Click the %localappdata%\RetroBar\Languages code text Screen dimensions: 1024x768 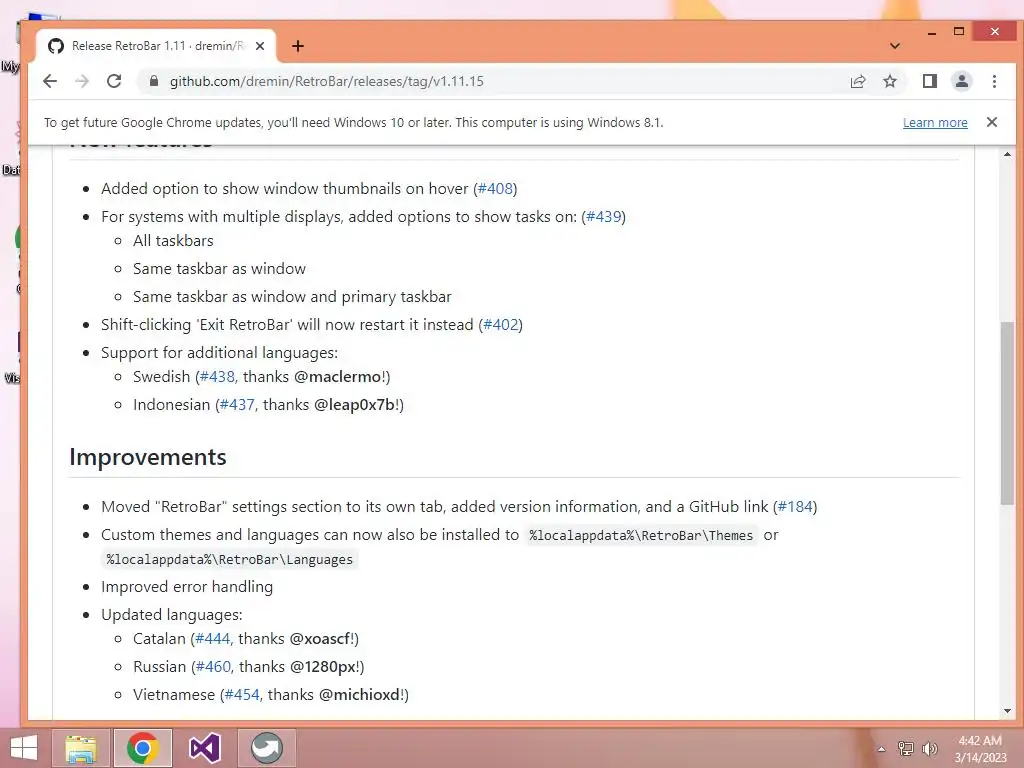(x=229, y=560)
